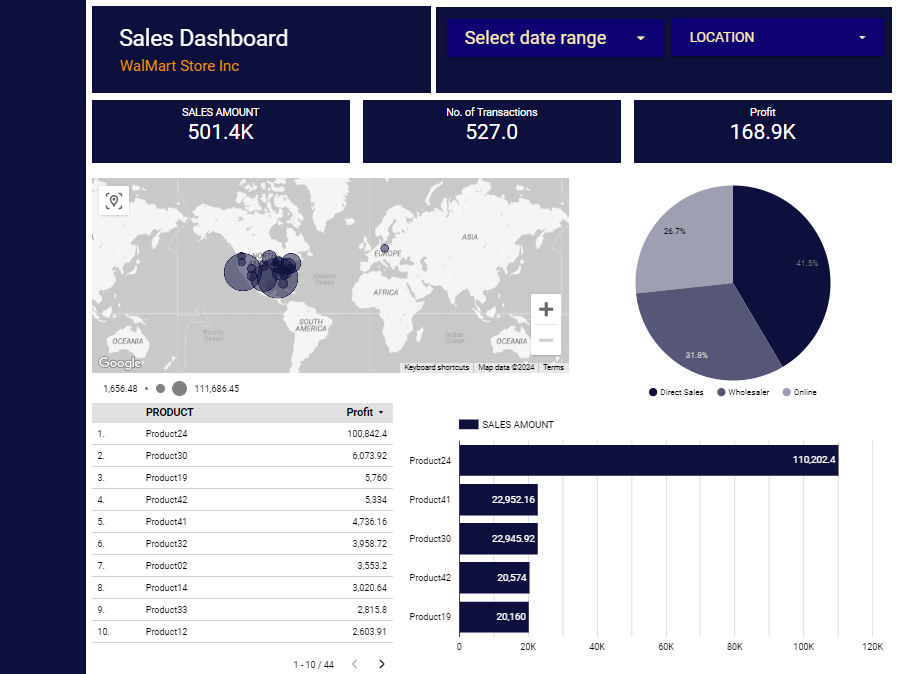Select the Product24 bar in chart
898x674 pixels.
pos(647,460)
